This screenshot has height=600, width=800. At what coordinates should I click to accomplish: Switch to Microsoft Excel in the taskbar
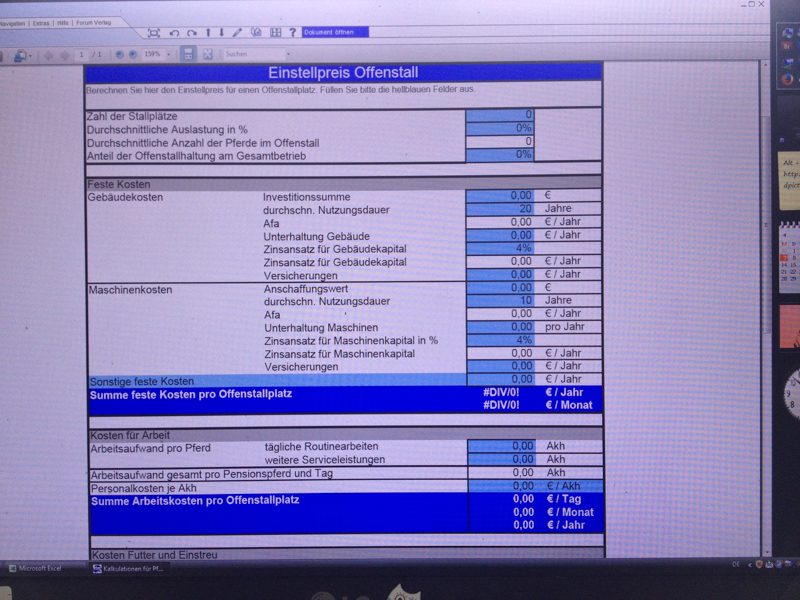pos(40,568)
